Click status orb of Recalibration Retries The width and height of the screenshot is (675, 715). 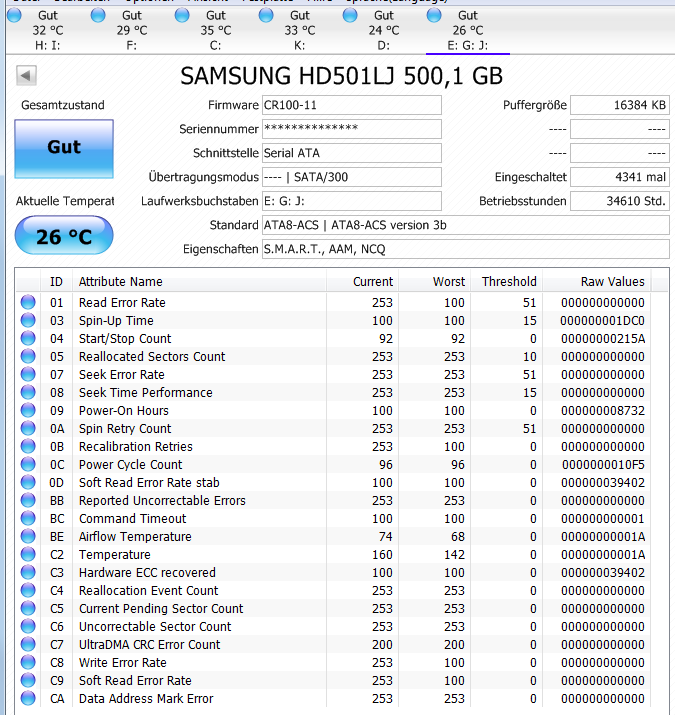[x=28, y=446]
